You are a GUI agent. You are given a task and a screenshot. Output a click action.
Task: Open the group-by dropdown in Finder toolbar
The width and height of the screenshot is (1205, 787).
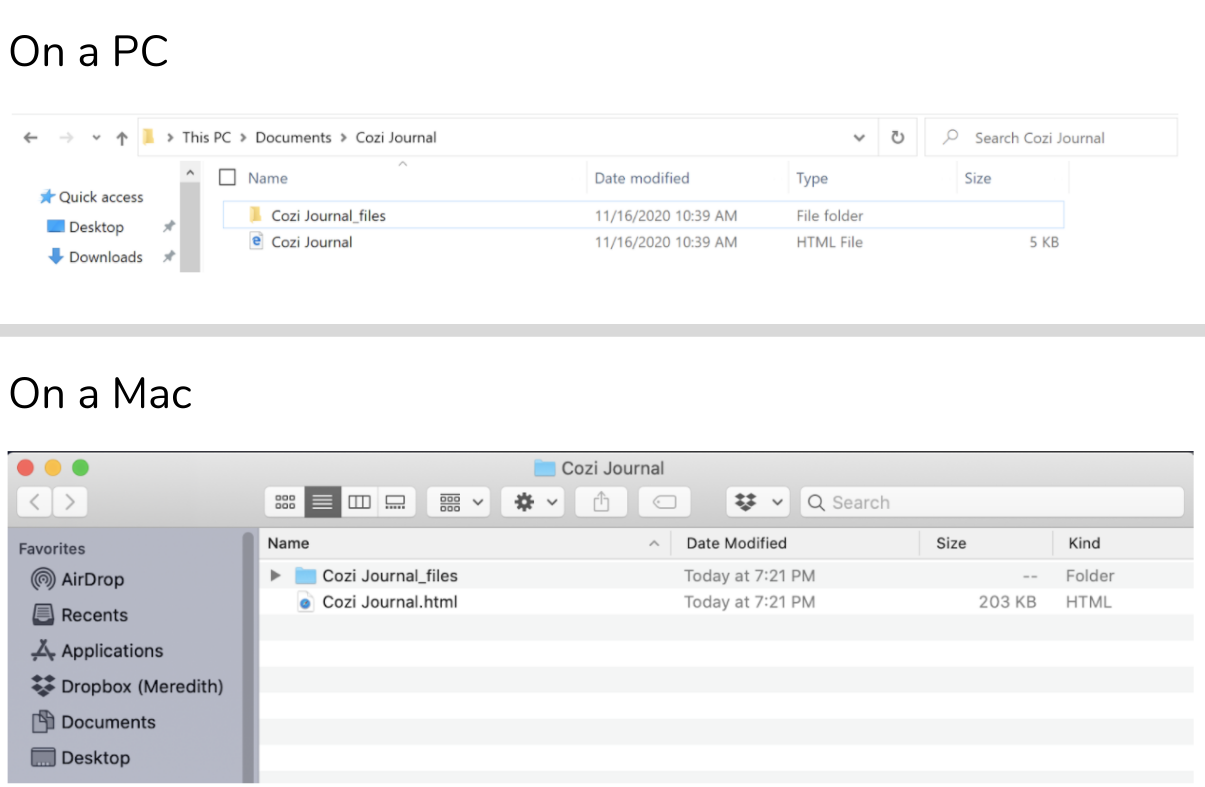coord(462,502)
